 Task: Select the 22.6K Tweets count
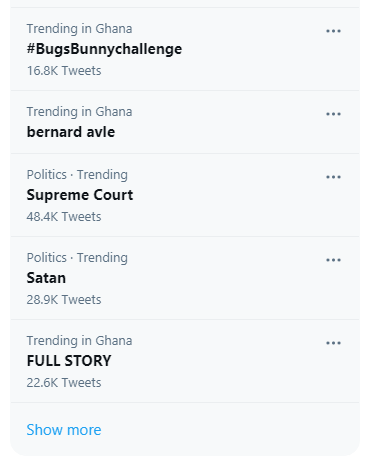click(x=64, y=383)
